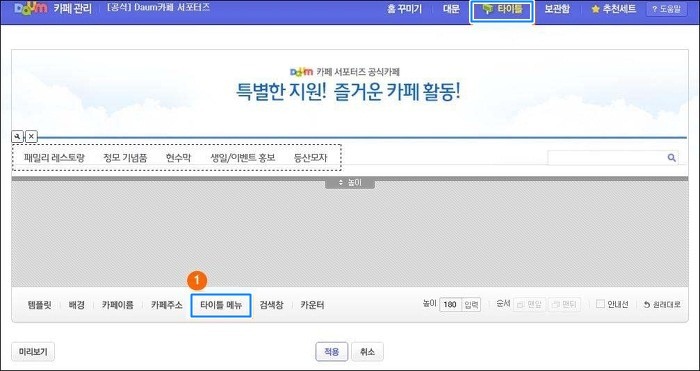The width and height of the screenshot is (700, 371).
Task: Click the banner headline 특별한 지원! 즐거운 카페 활동!
Action: coord(348,92)
